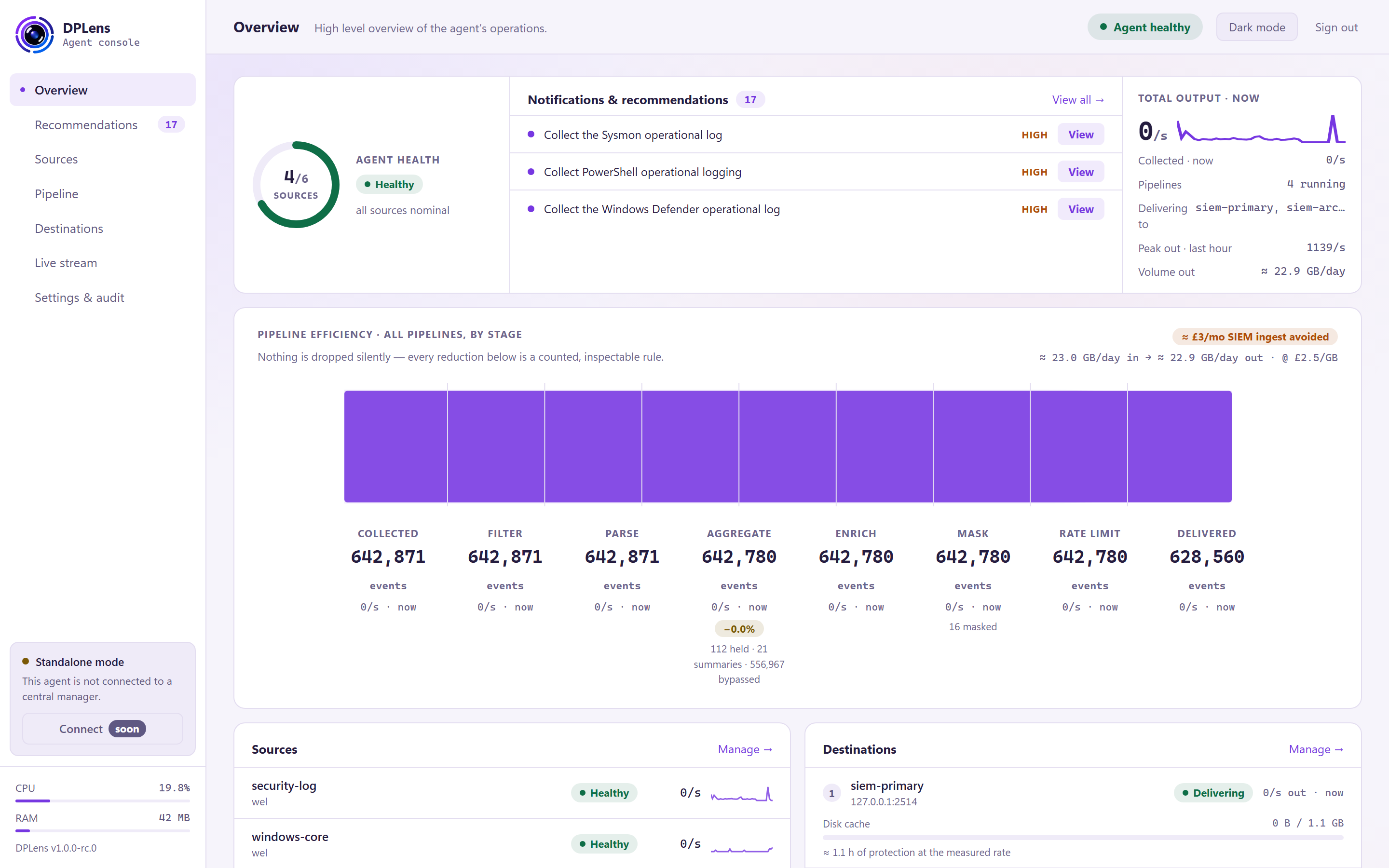The width and height of the screenshot is (1389, 868).
Task: Click the agent health sources ring gauge
Action: (296, 184)
